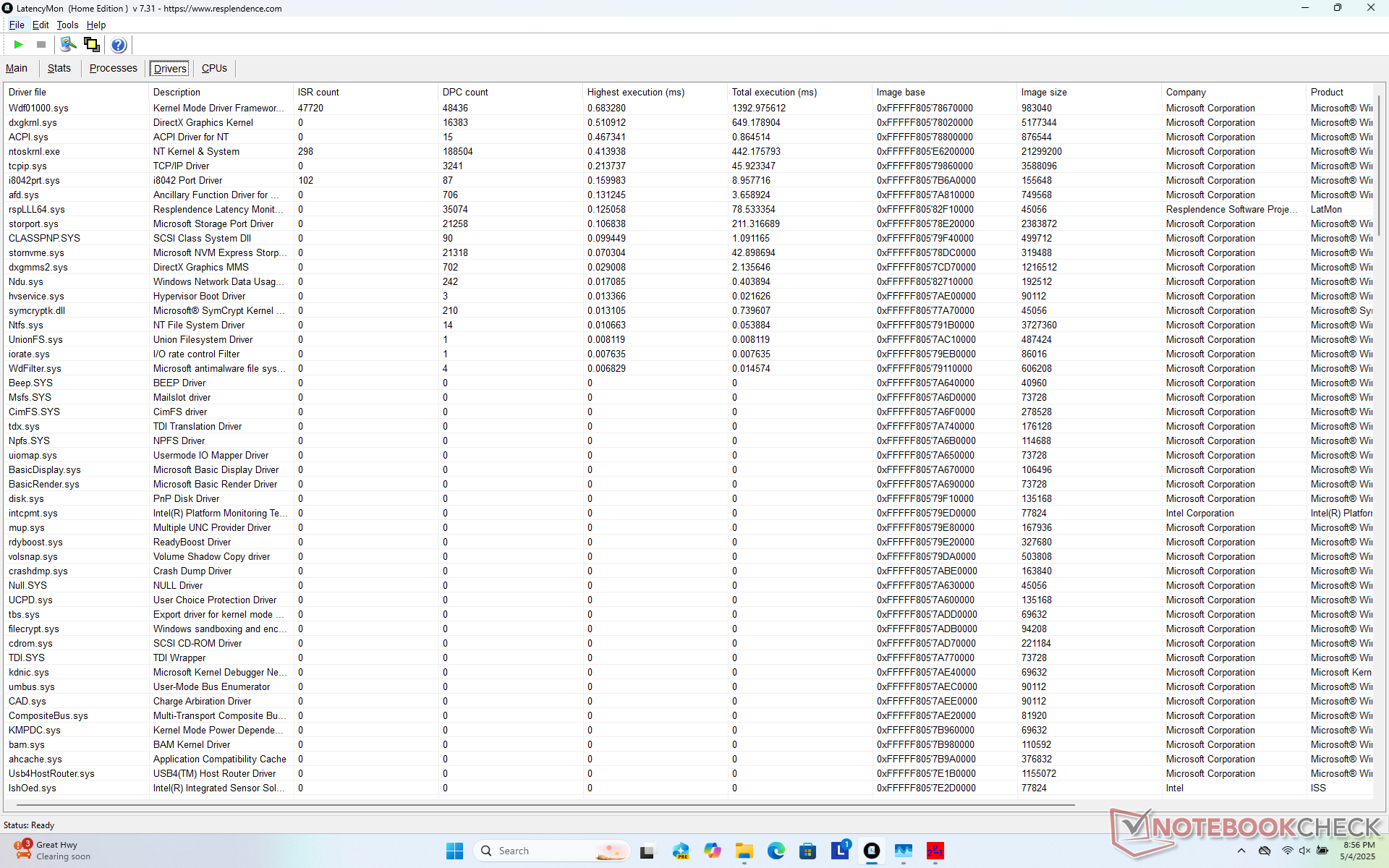Sort by Product column header

[1340, 92]
